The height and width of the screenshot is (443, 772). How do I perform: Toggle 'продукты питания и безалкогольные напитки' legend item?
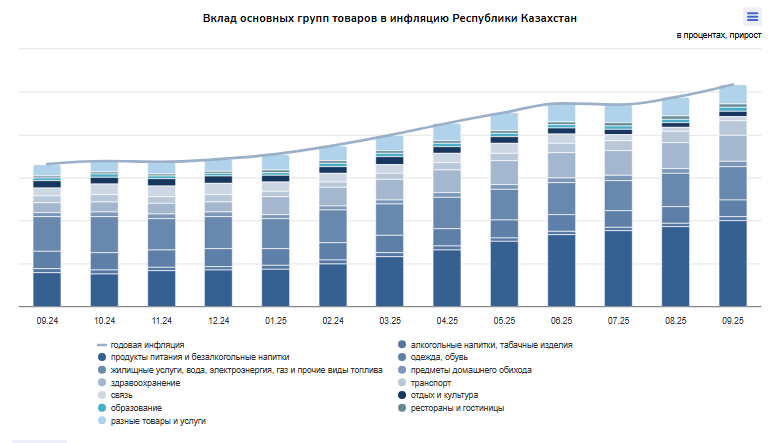point(199,357)
